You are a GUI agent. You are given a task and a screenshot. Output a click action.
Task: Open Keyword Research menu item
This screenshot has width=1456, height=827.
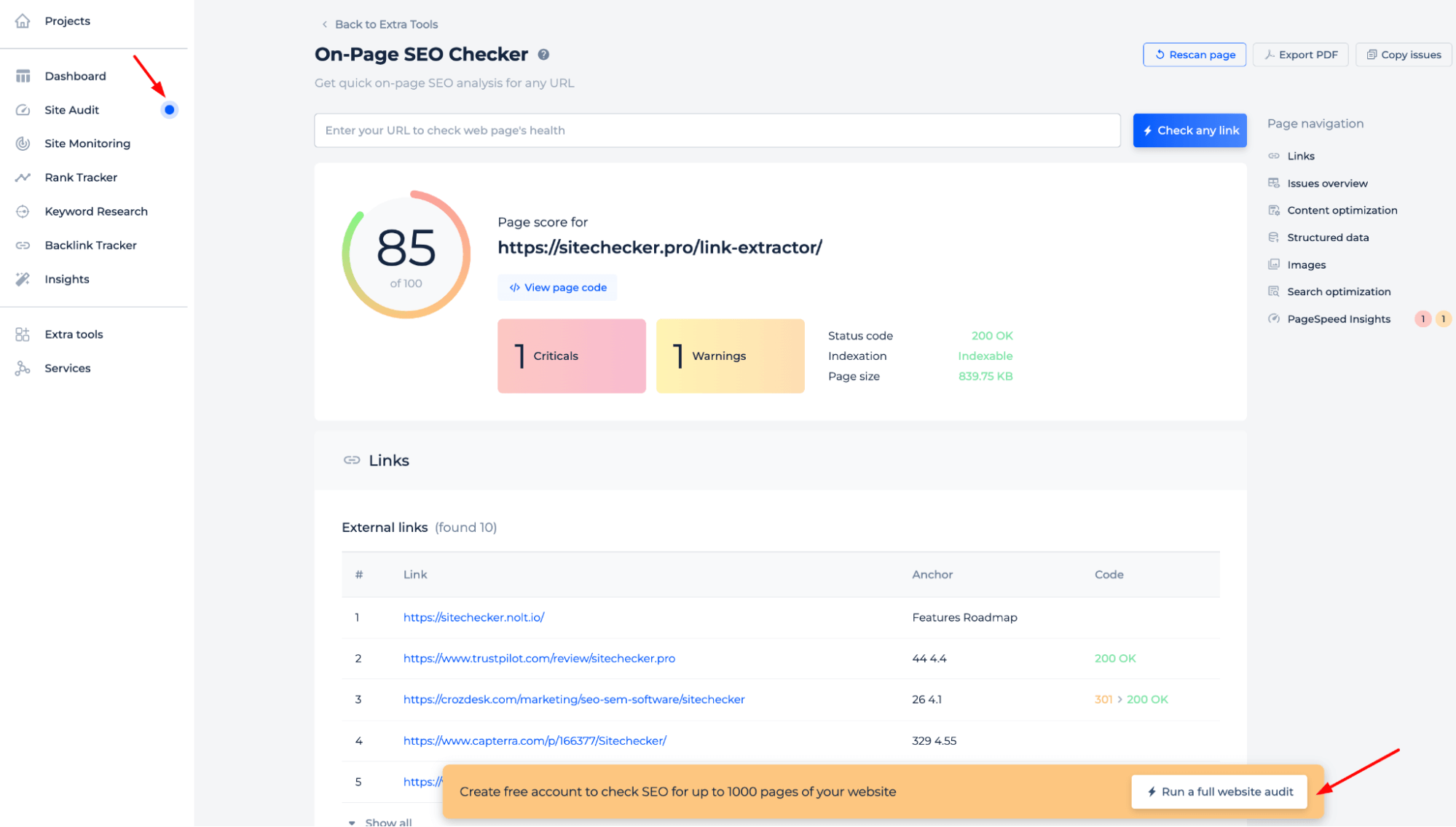[96, 211]
